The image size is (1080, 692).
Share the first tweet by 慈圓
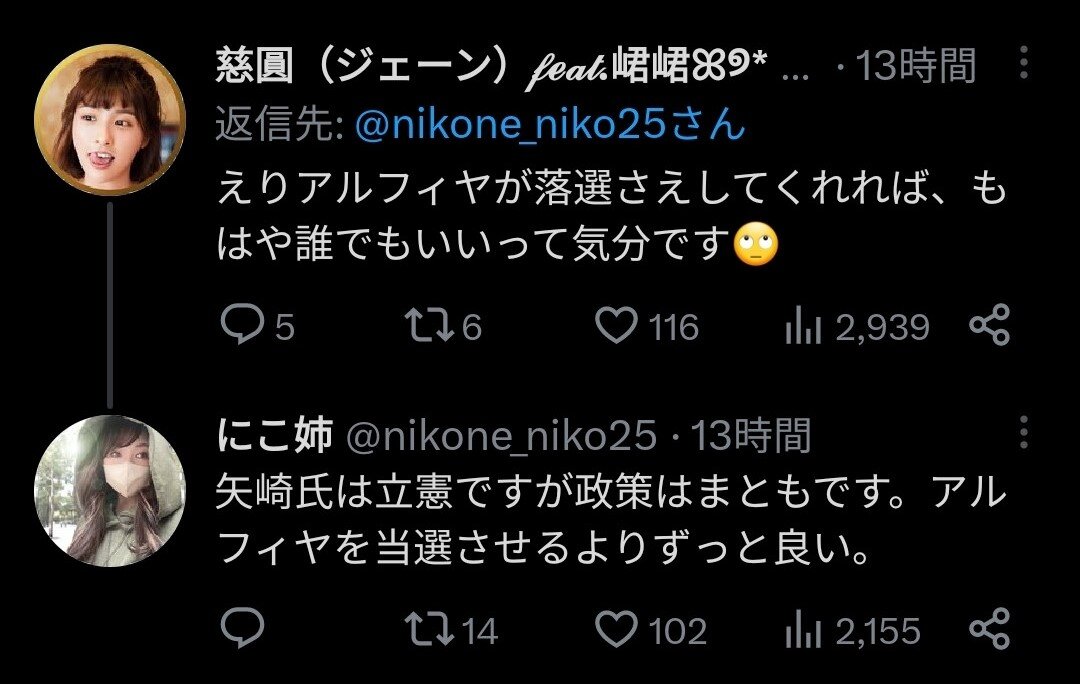click(989, 324)
